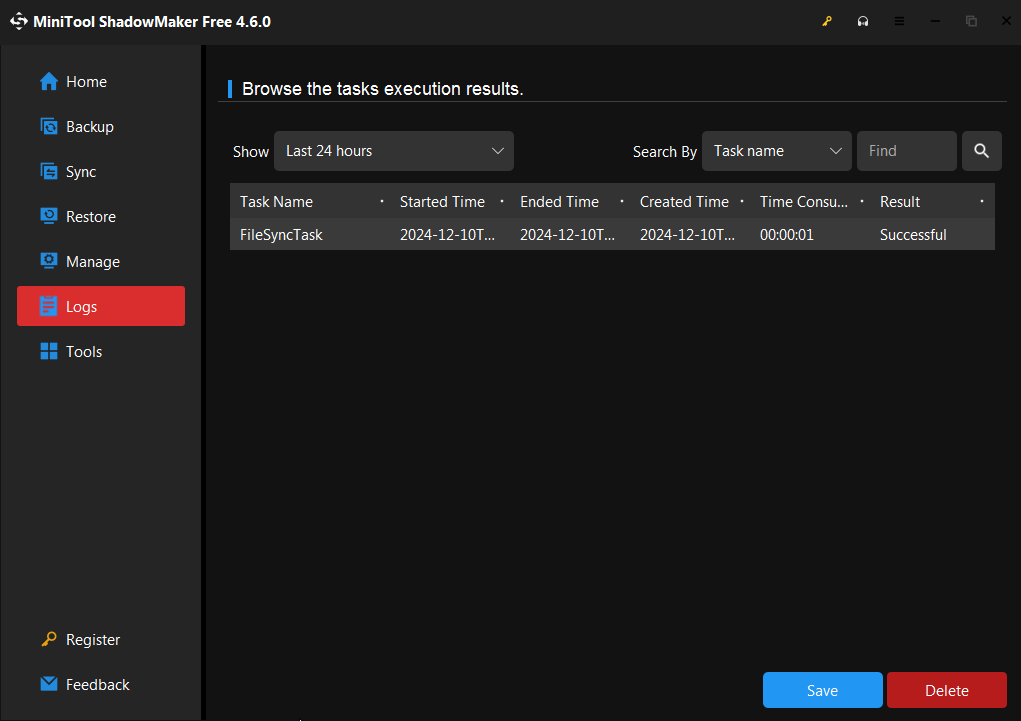Open the Tools label
This screenshot has height=721, width=1021.
point(84,352)
